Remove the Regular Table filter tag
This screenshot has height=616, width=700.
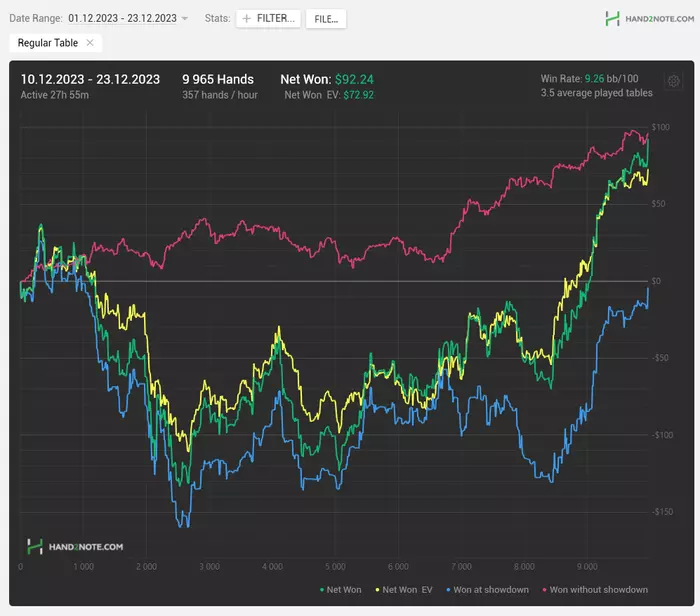tap(90, 43)
